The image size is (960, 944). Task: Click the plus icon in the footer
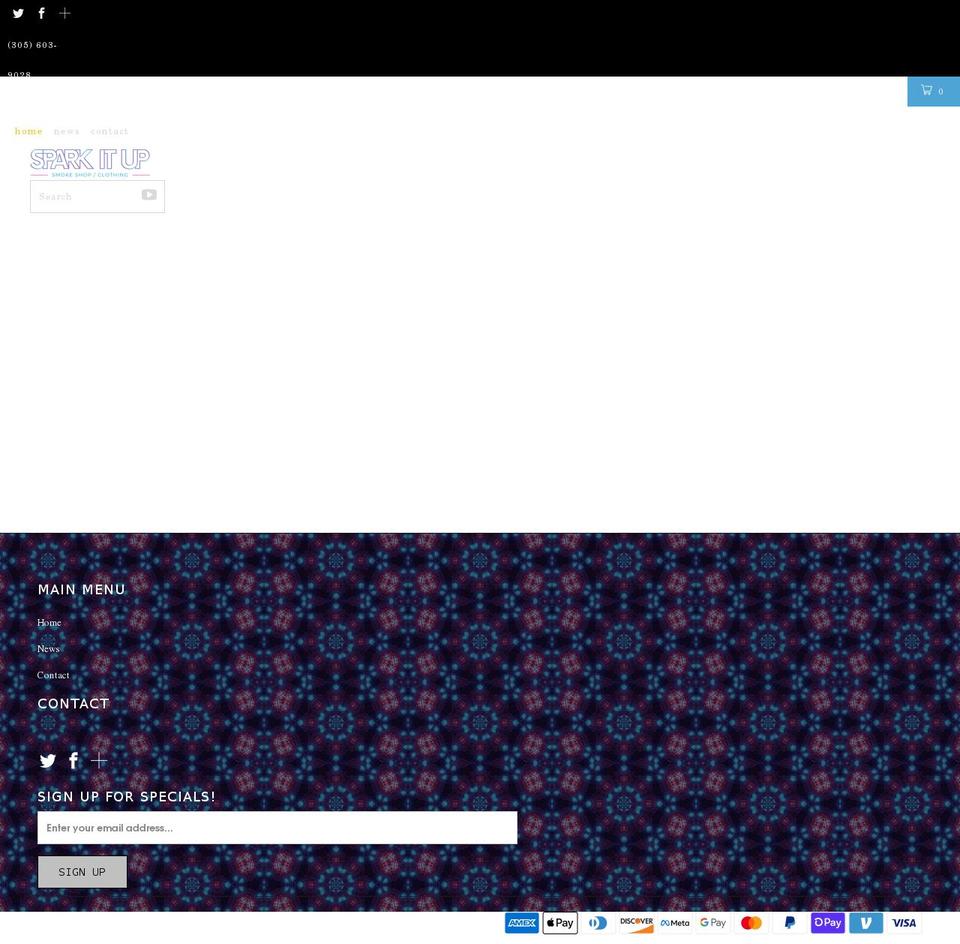[99, 760]
